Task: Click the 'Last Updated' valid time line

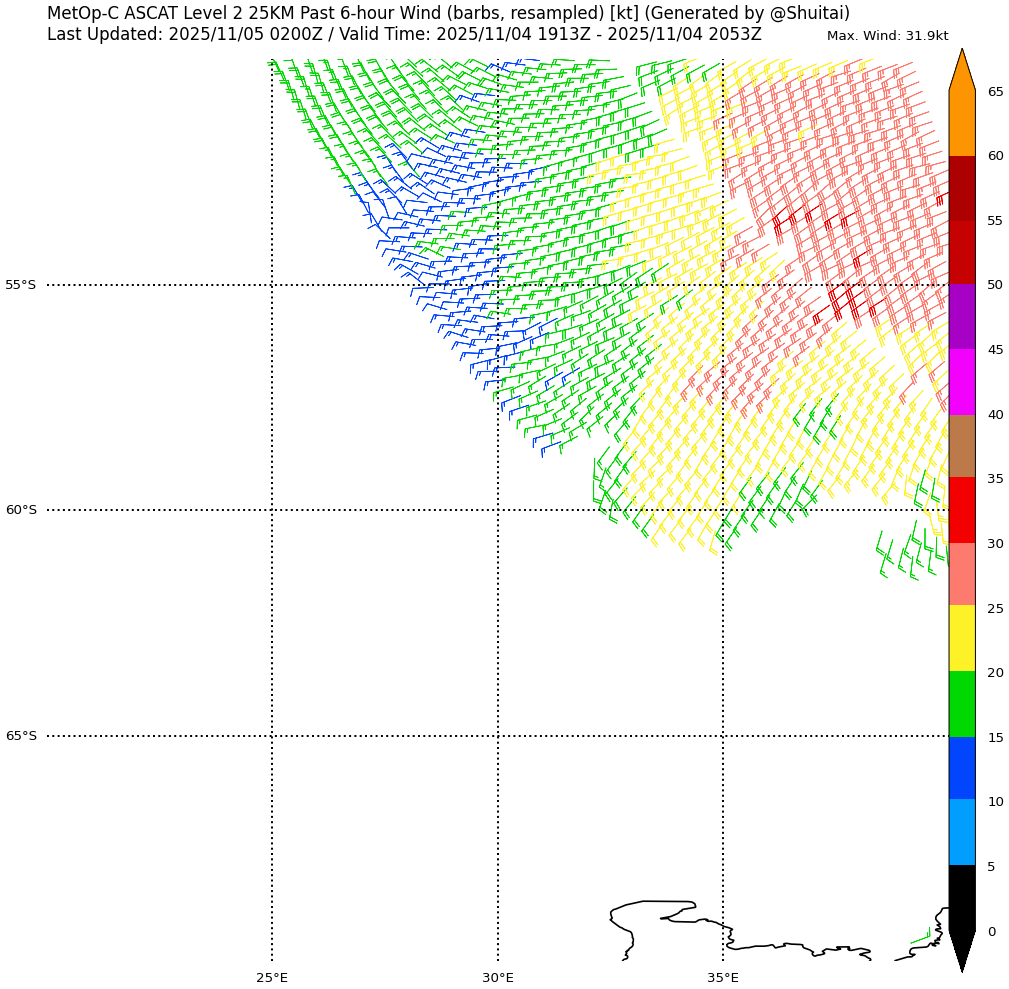Action: 404,35
